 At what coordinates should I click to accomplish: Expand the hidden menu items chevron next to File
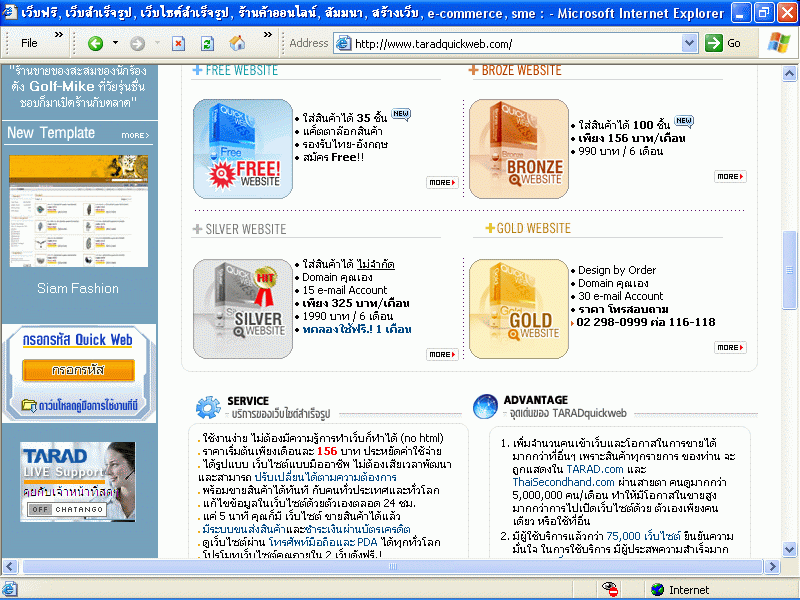point(58,35)
